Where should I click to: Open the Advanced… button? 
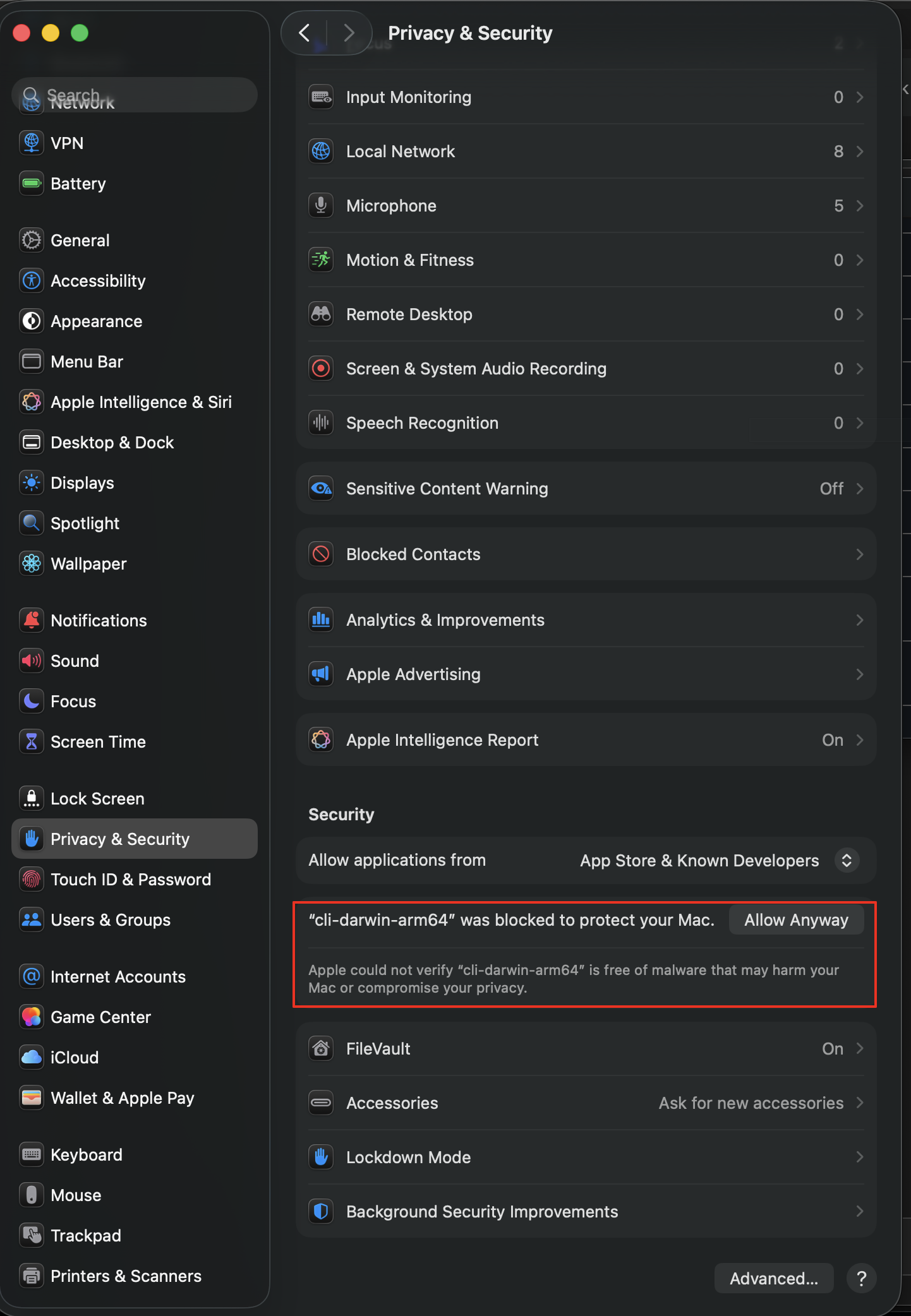(774, 1278)
